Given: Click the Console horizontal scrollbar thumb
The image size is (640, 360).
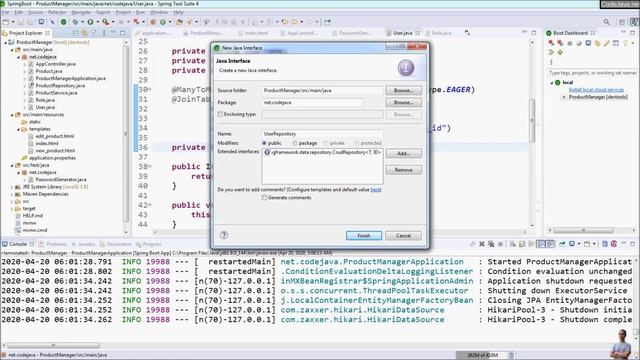Looking at the screenshot, I should (x=53, y=346).
